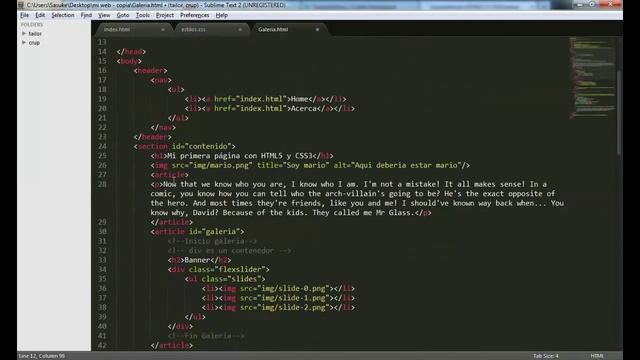This screenshot has height=360, width=640.
Task: Click the FOLDERS sidebar heading
Action: 32,24
